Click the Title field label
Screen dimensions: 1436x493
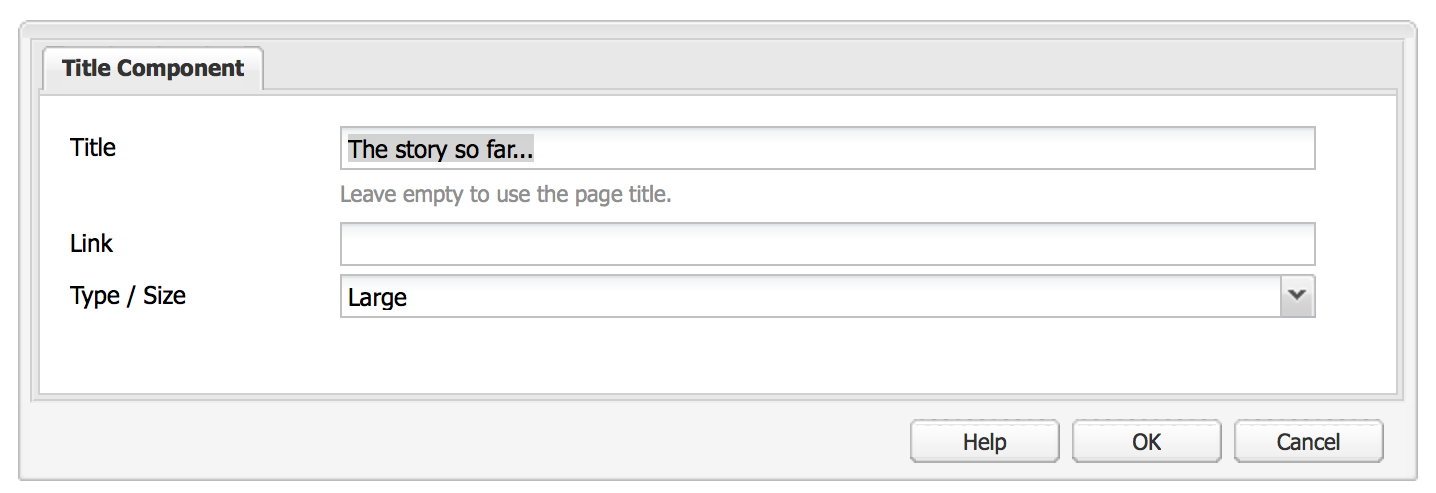pos(93,148)
